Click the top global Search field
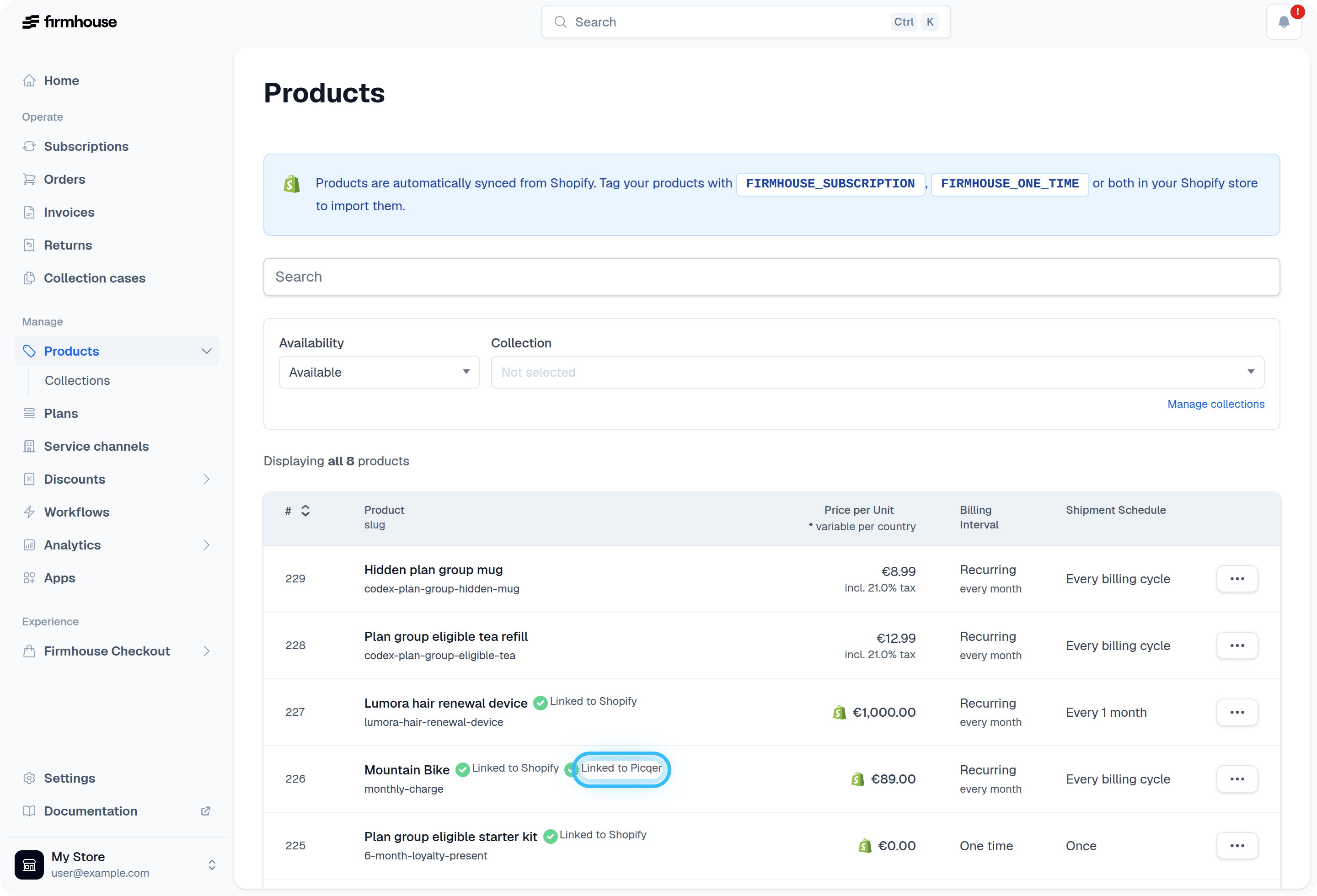 pyautogui.click(x=746, y=22)
